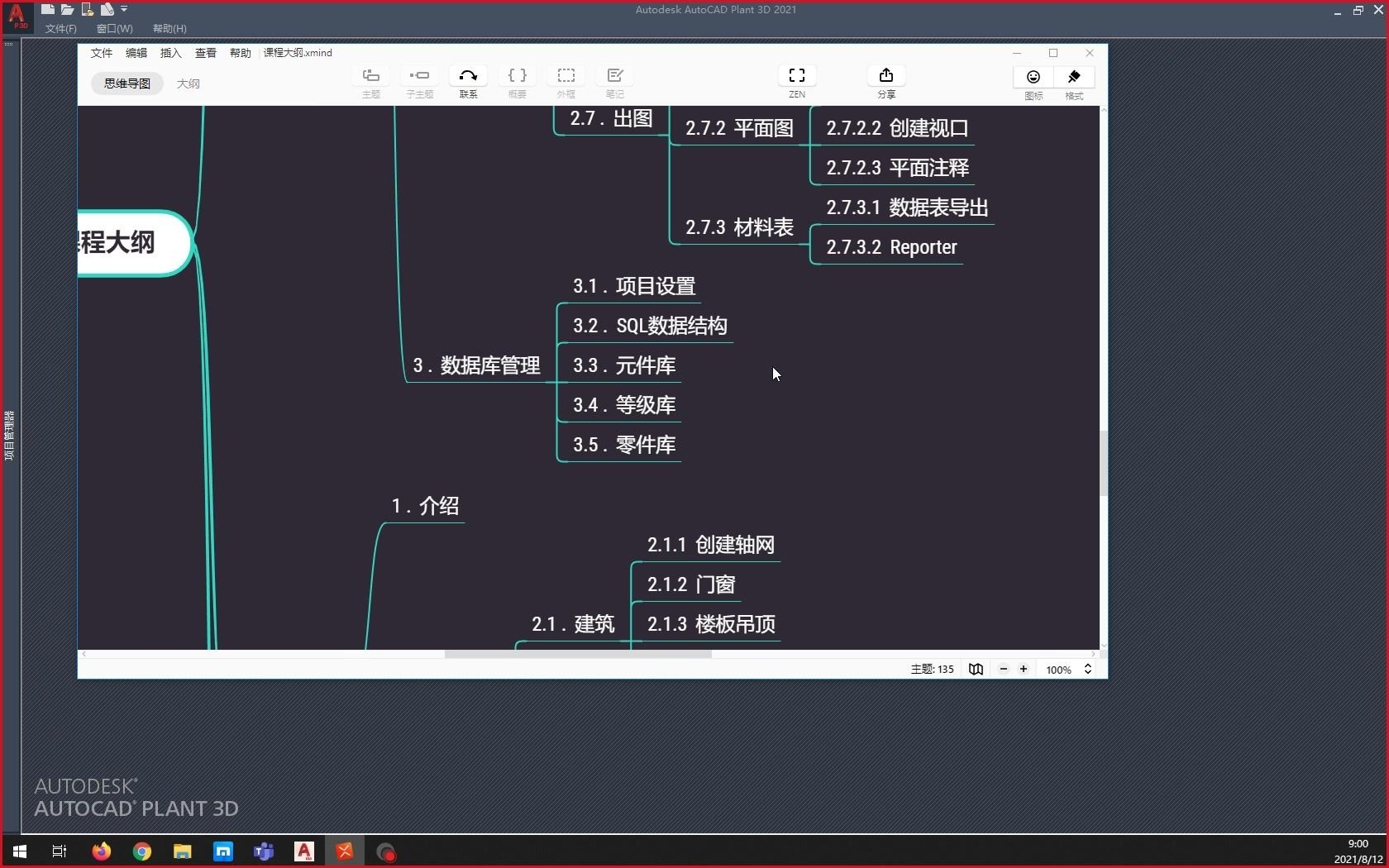Viewport: 1389px width, 868px height.
Task: Launch Chrome from the taskbar
Action: click(142, 851)
